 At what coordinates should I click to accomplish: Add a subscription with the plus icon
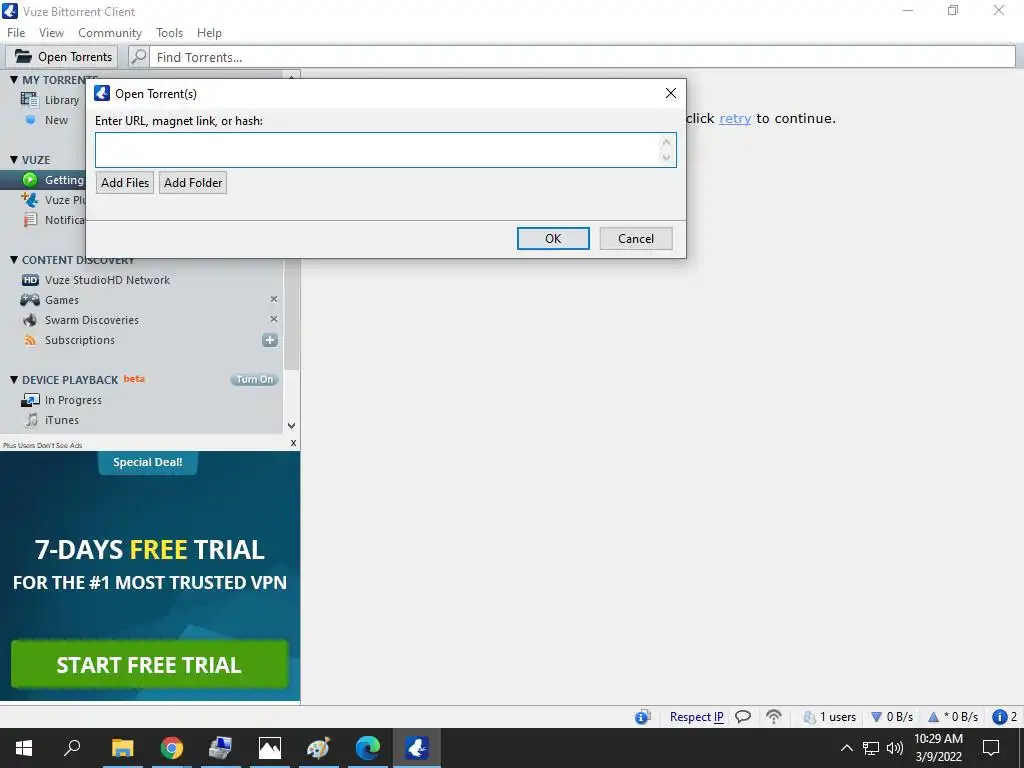[x=270, y=340]
